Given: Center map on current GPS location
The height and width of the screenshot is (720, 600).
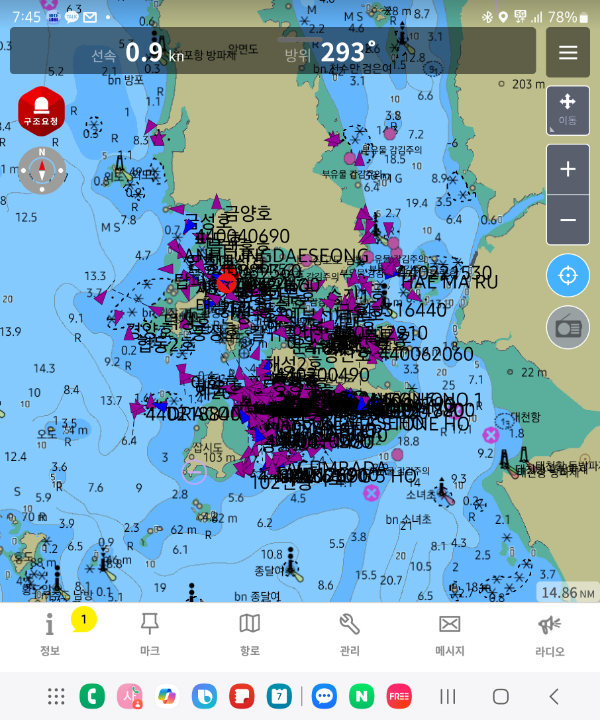Looking at the screenshot, I should pos(568,275).
